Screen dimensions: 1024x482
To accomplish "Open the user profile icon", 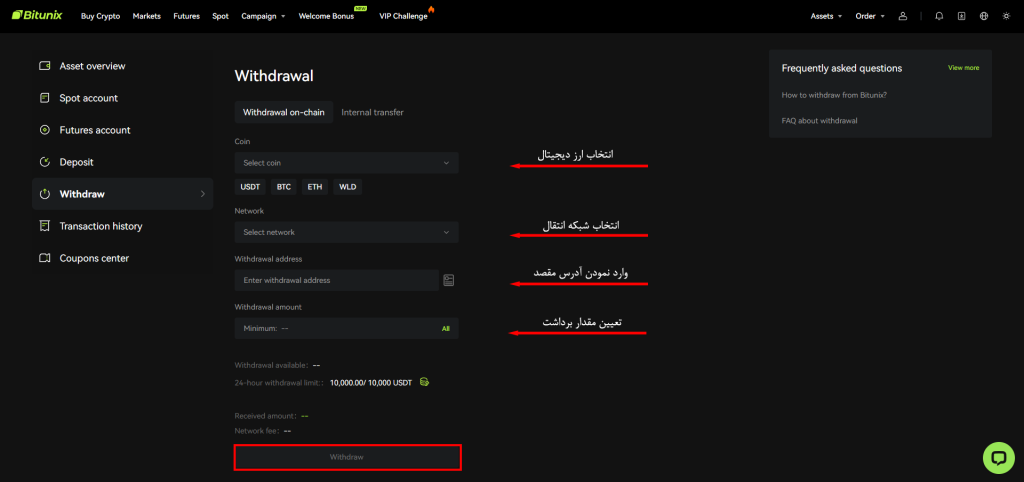I will pos(903,16).
